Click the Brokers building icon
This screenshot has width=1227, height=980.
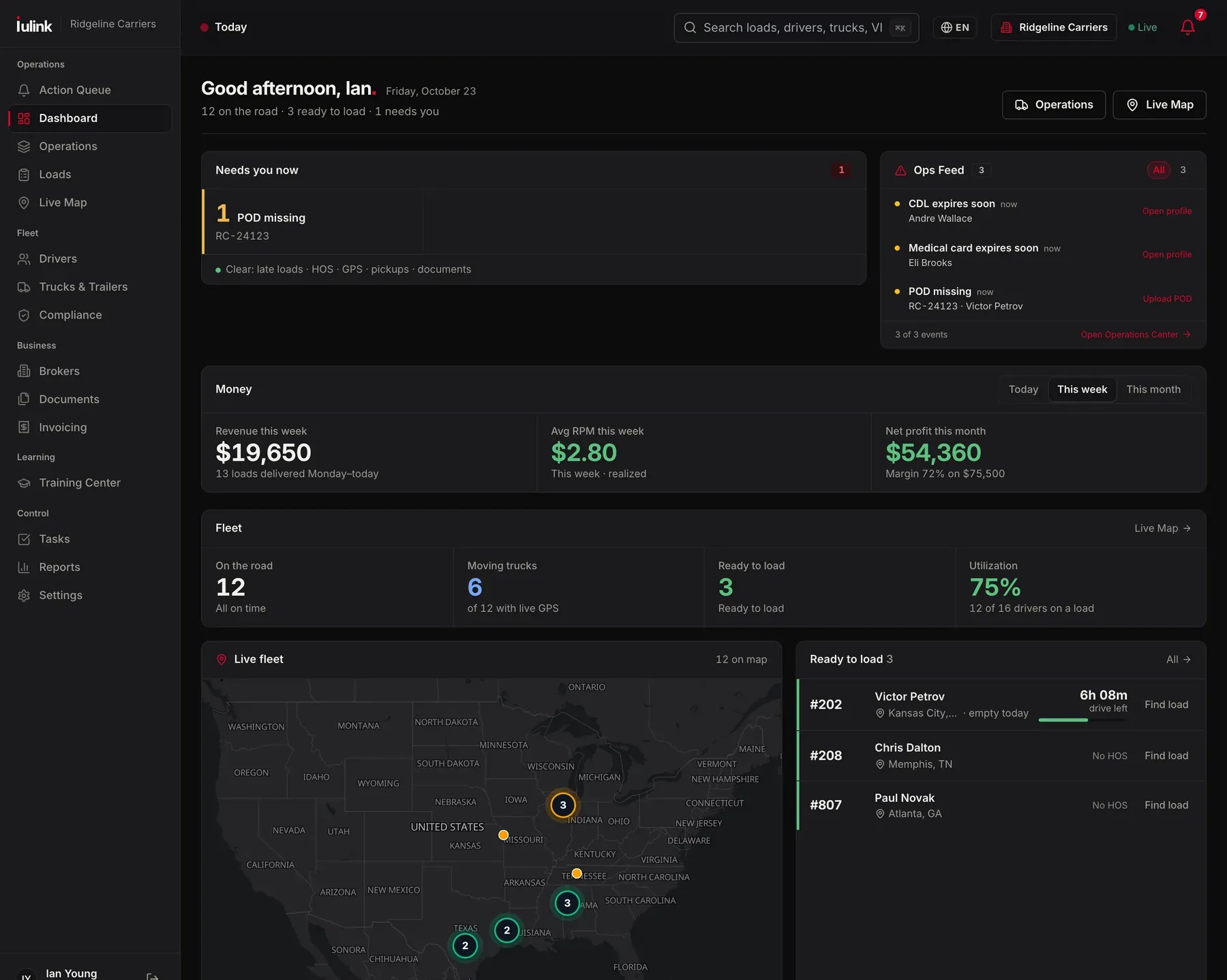[x=24, y=371]
